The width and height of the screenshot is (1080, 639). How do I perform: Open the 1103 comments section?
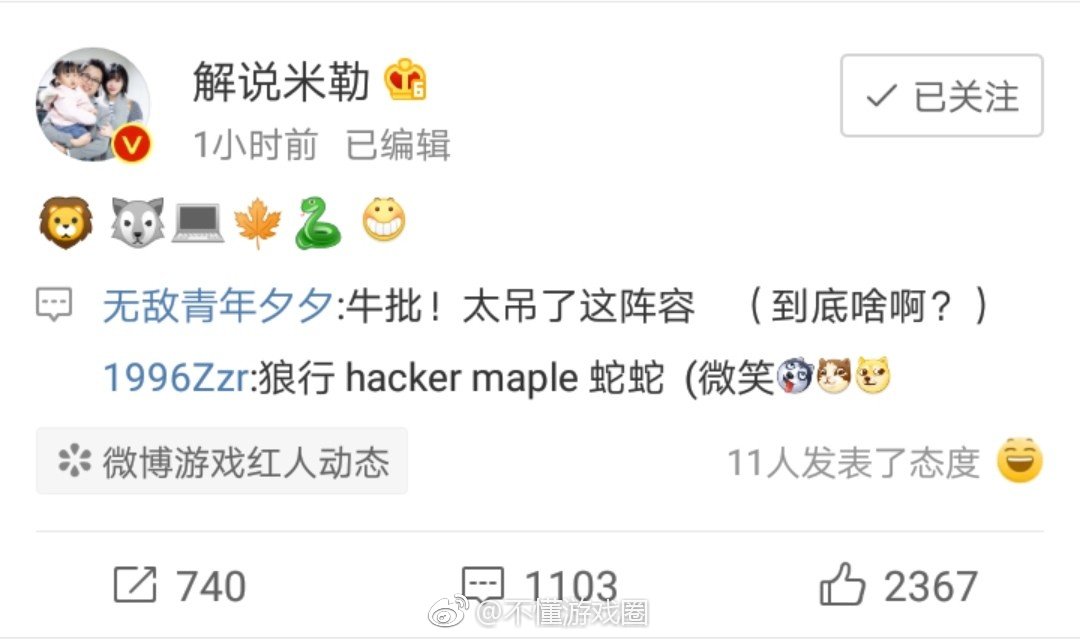point(539,585)
